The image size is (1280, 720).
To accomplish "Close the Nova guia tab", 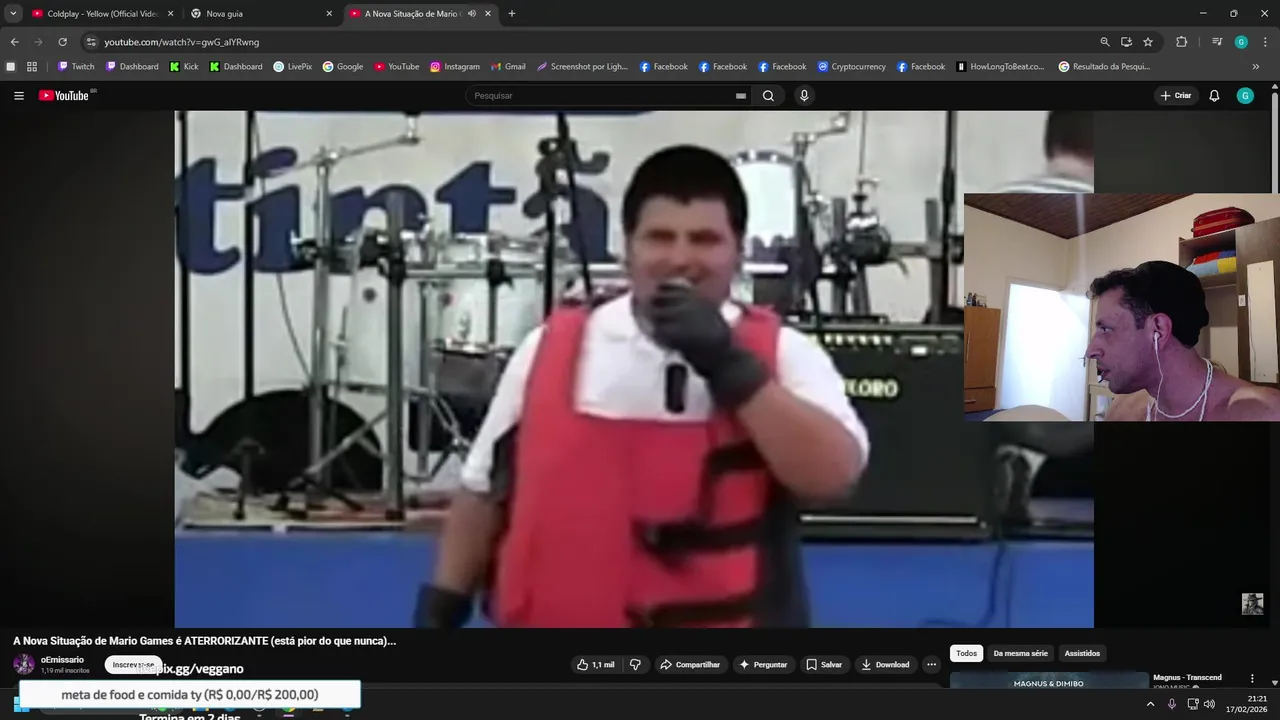I will [x=329, y=14].
